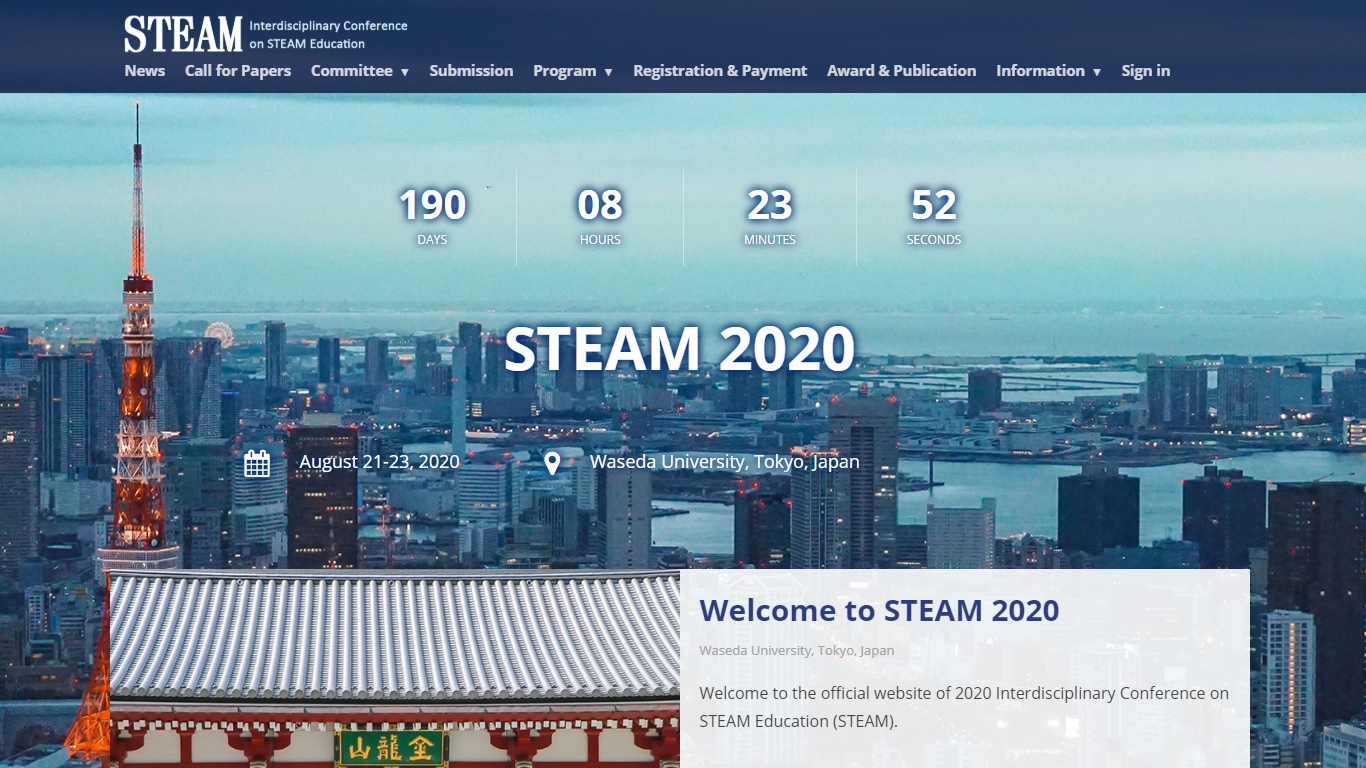Click the countdown days number
This screenshot has height=768, width=1366.
(x=432, y=206)
